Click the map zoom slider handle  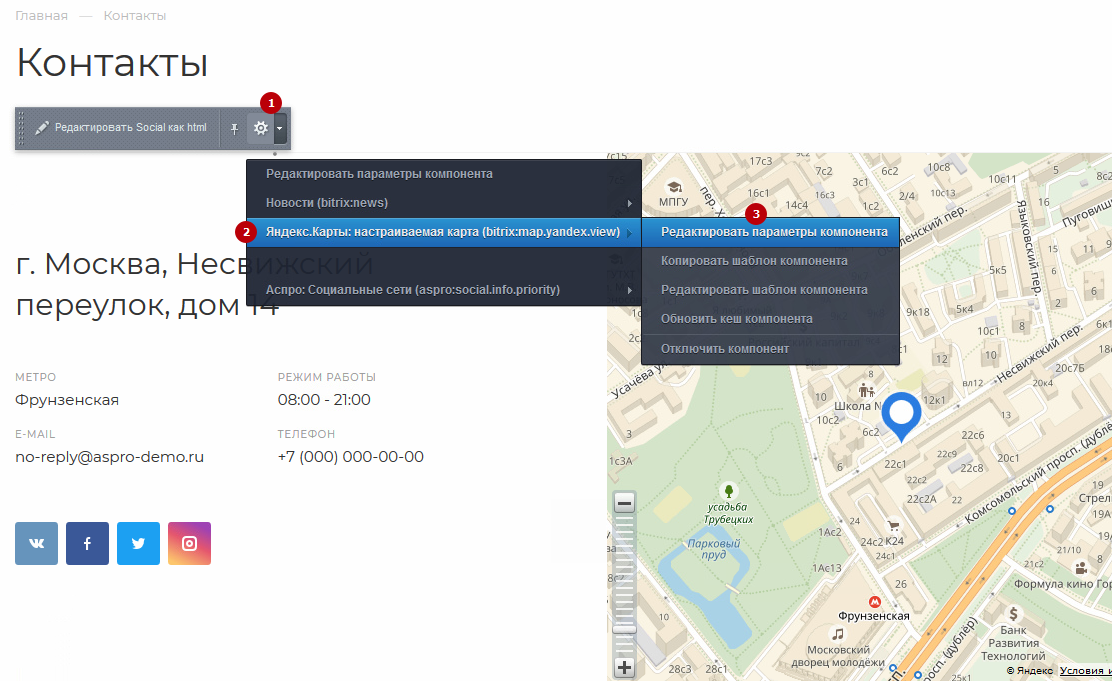pos(624,629)
